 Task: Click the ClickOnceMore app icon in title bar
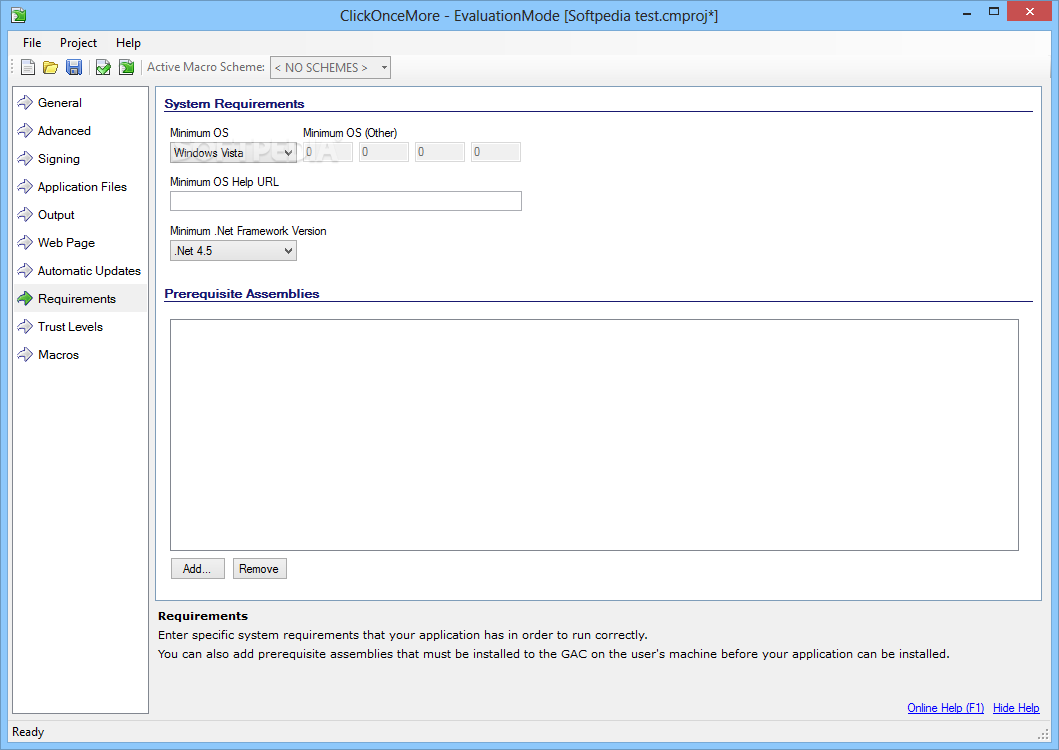(x=18, y=14)
